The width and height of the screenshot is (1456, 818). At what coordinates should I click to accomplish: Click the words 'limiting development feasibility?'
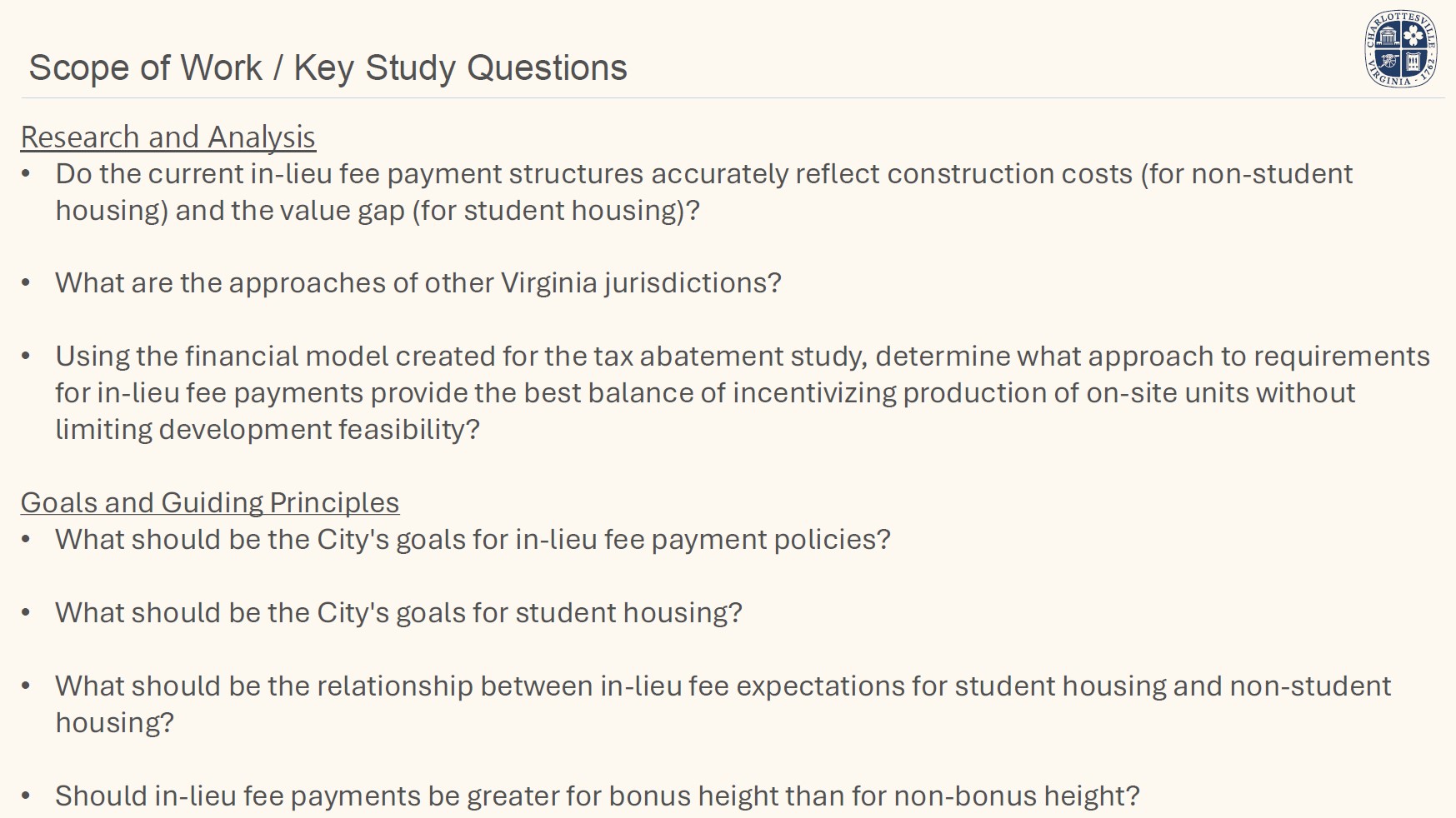268,430
